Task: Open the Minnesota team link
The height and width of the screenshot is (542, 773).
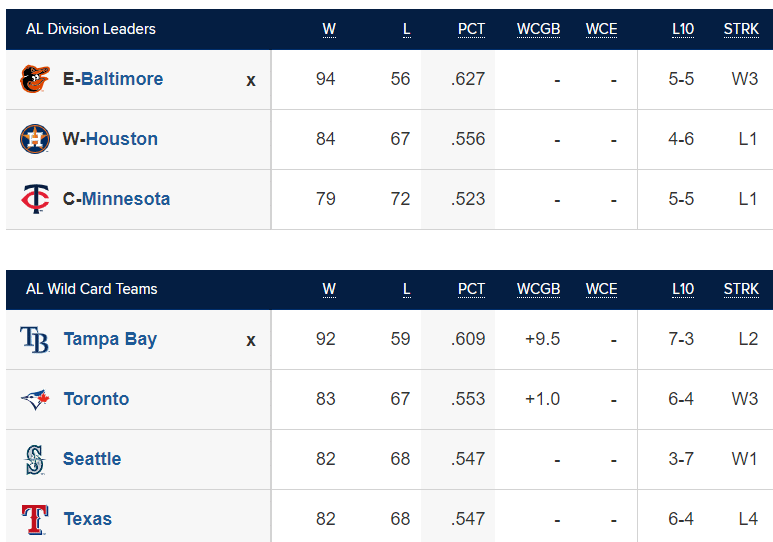Action: pyautogui.click(x=126, y=199)
